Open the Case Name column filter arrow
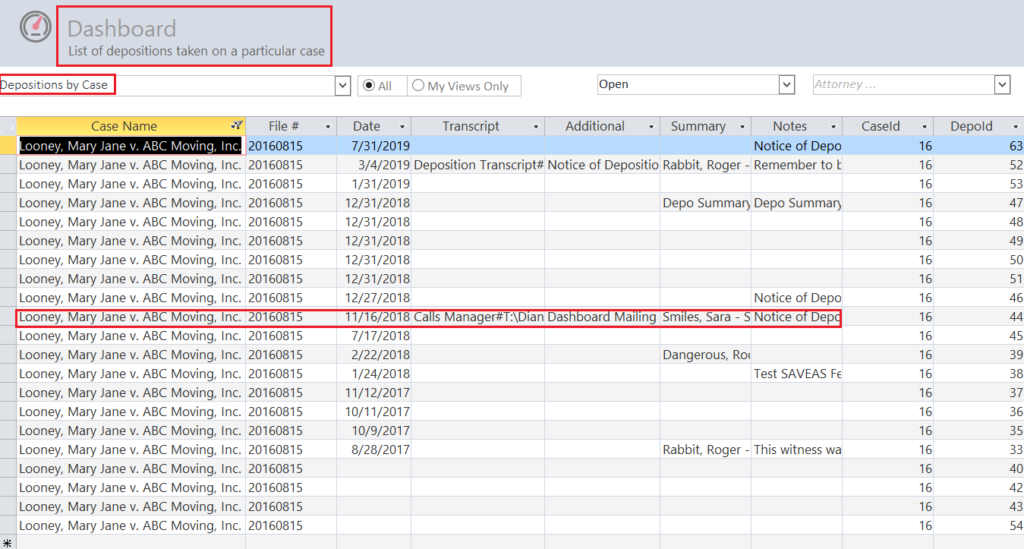The image size is (1024, 549). click(237, 126)
